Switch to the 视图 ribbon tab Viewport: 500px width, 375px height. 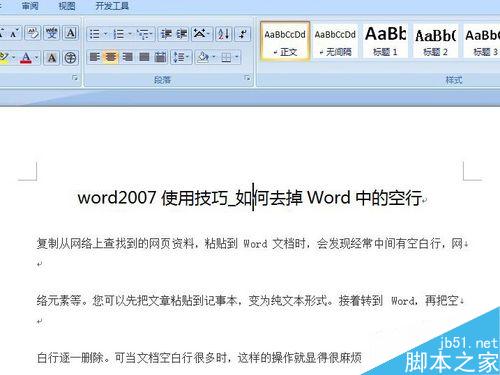(67, 6)
